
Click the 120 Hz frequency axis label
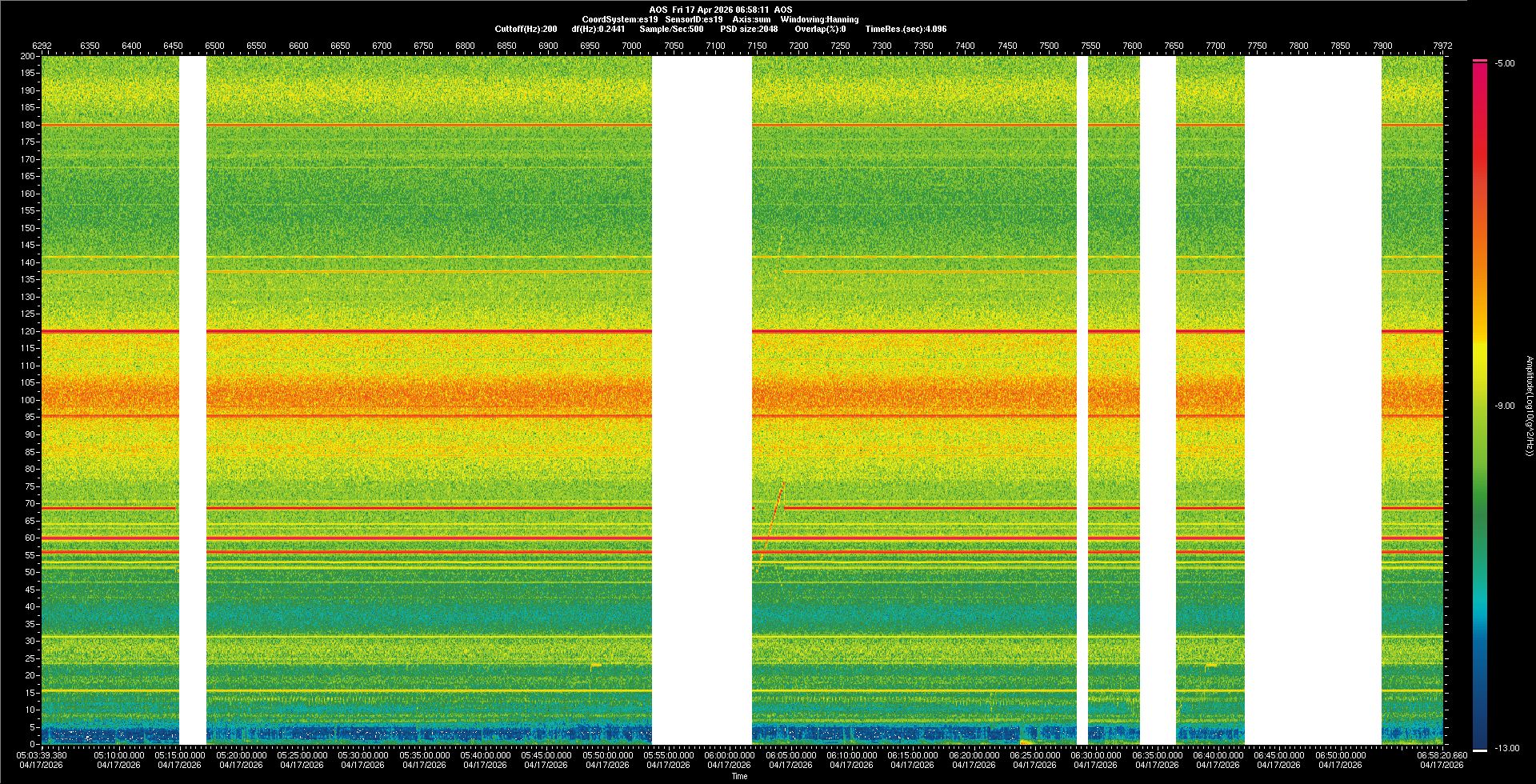(x=28, y=331)
